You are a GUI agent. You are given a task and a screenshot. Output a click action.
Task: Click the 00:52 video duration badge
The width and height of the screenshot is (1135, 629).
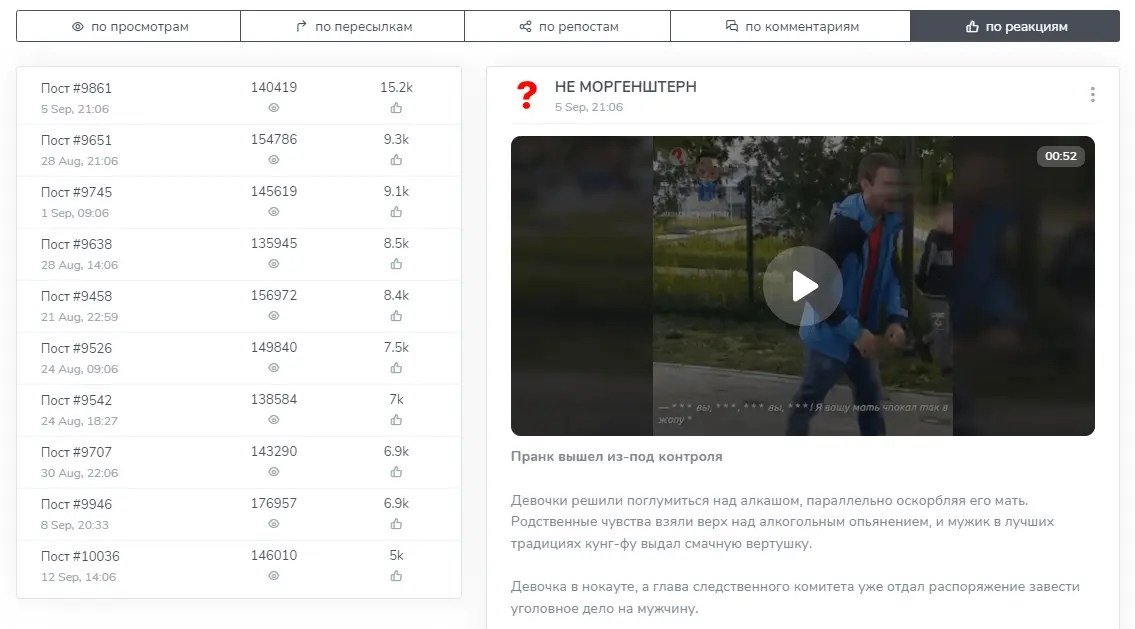1060,156
